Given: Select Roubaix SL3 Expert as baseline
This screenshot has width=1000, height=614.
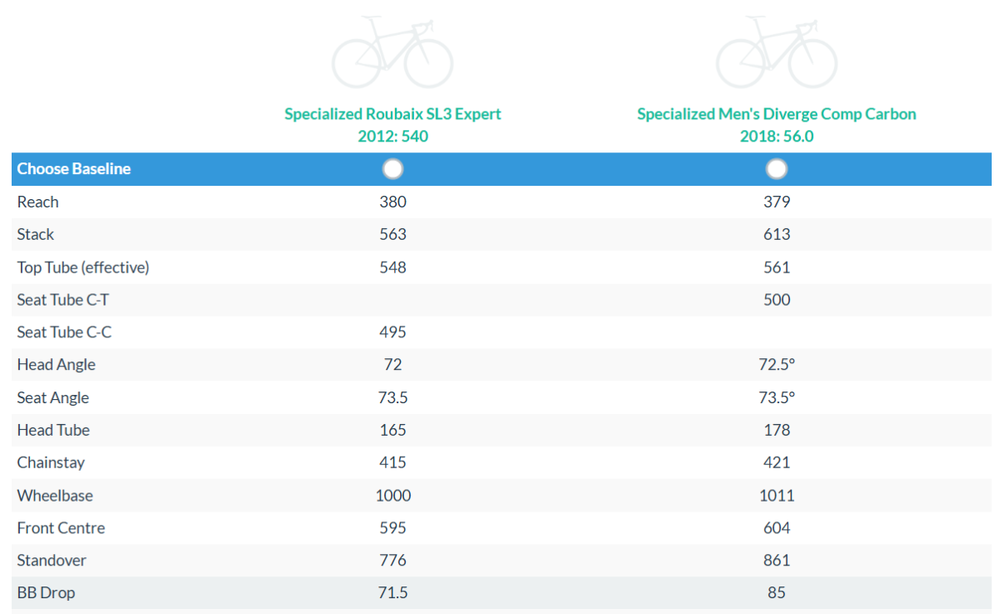Looking at the screenshot, I should 393,169.
